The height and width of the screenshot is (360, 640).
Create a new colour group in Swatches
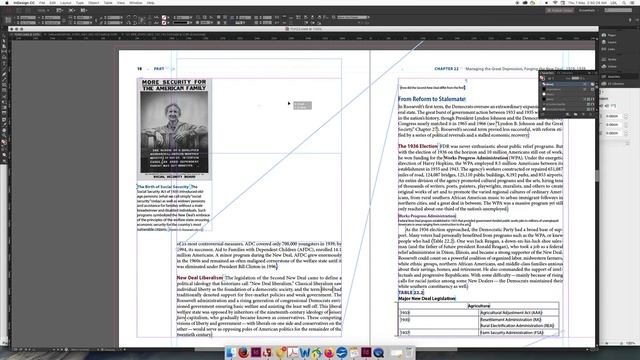pos(576,115)
